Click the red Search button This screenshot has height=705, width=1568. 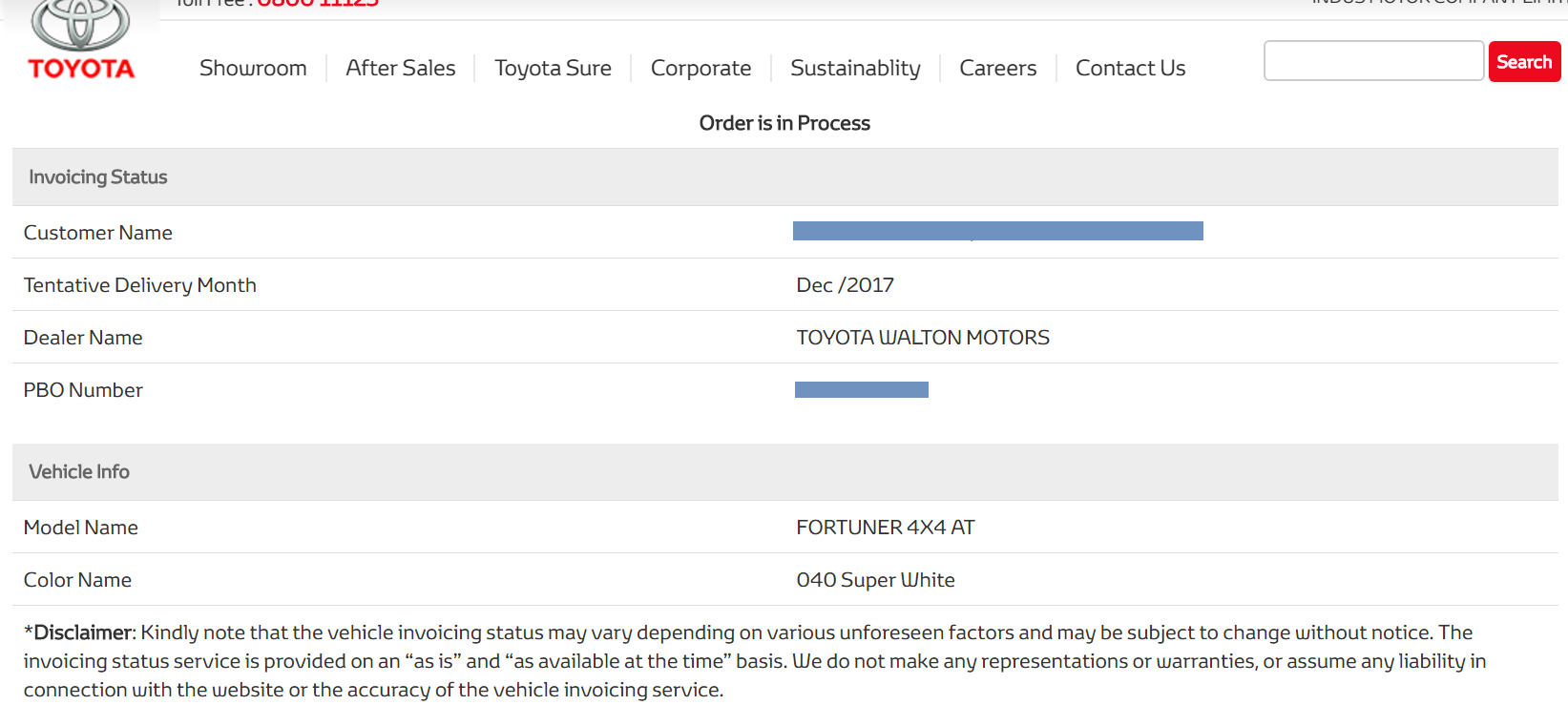pyautogui.click(x=1524, y=62)
